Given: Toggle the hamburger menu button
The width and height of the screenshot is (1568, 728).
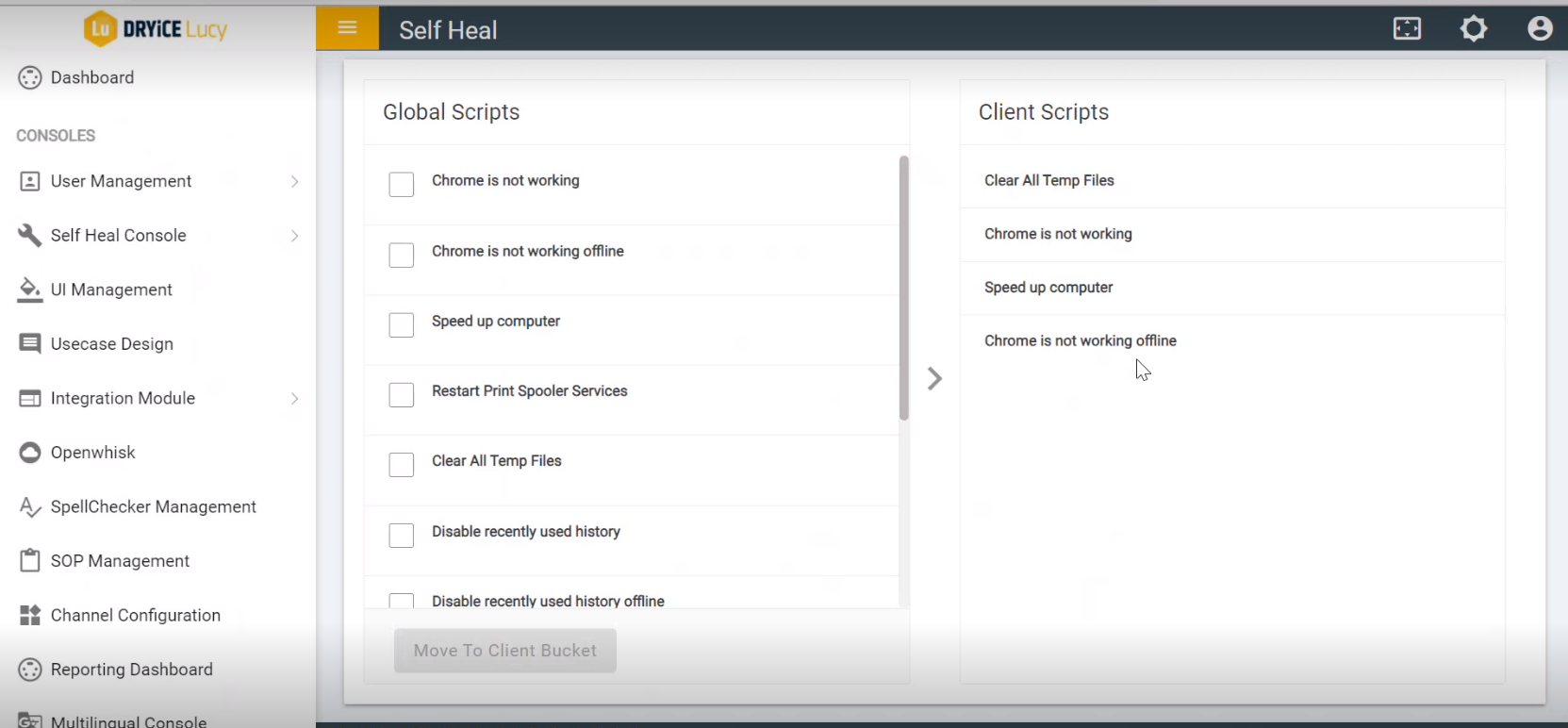Looking at the screenshot, I should coord(347,27).
